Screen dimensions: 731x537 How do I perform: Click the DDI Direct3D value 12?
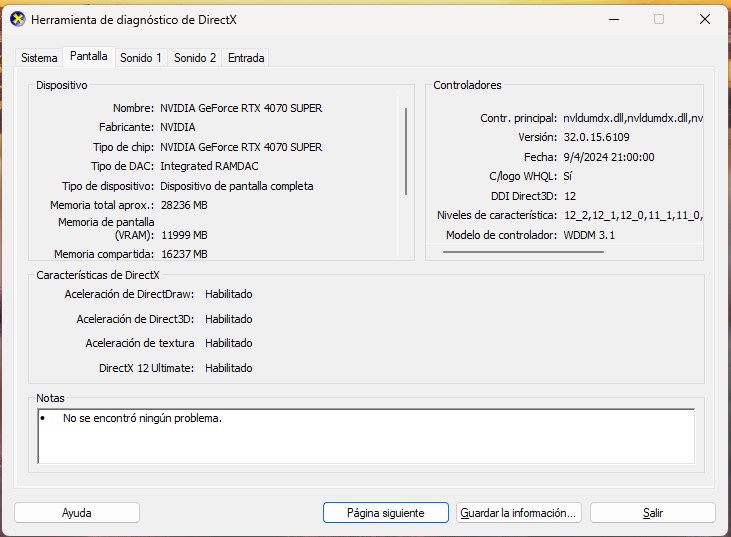coord(570,196)
